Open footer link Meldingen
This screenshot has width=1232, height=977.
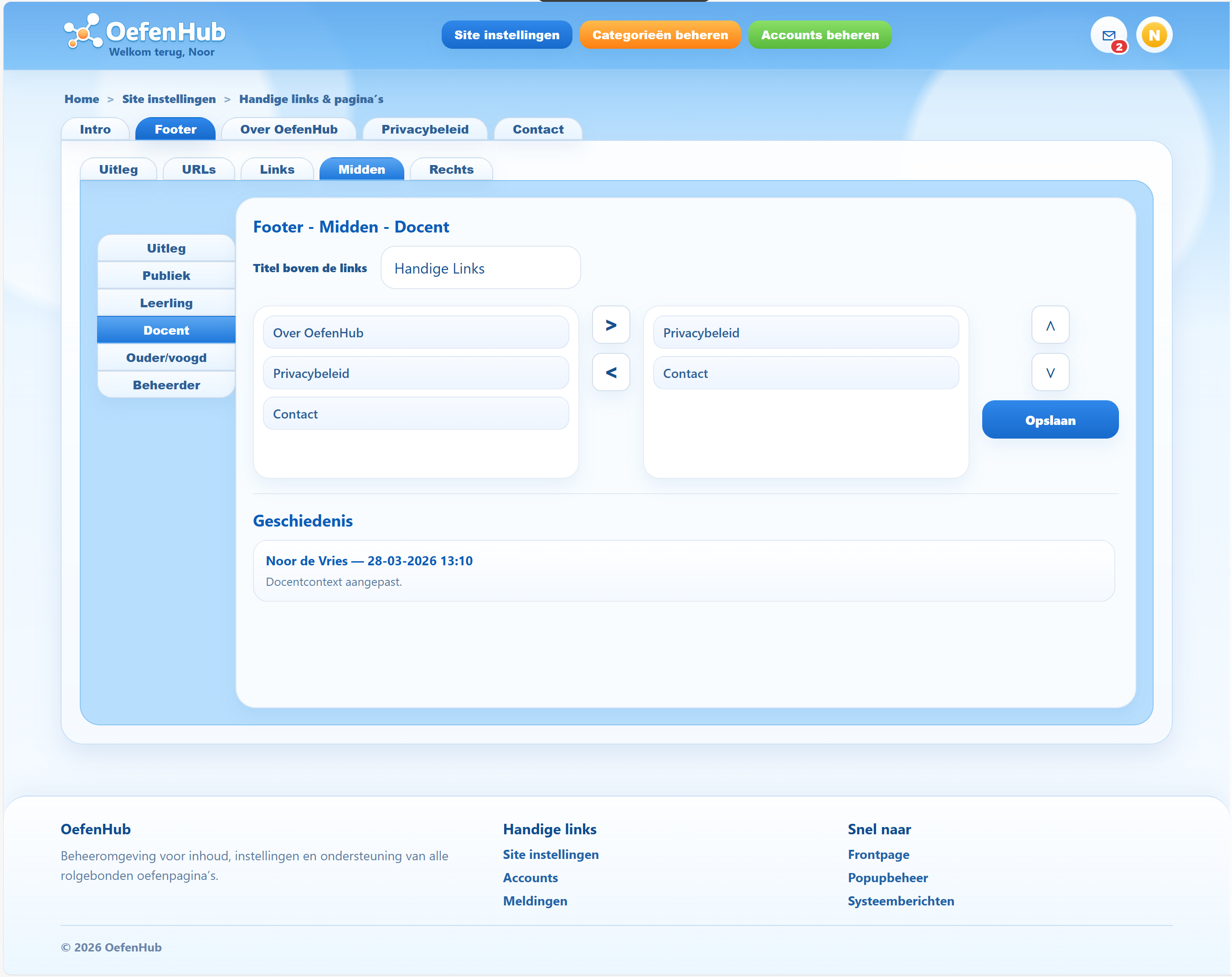pos(535,901)
